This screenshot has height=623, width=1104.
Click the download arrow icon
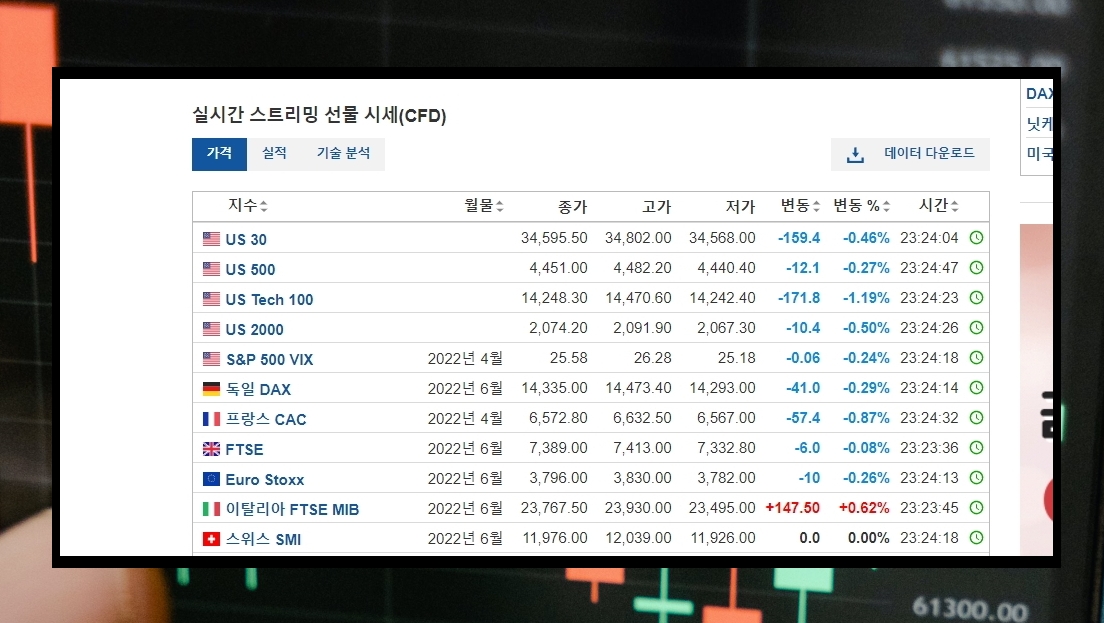pos(855,155)
